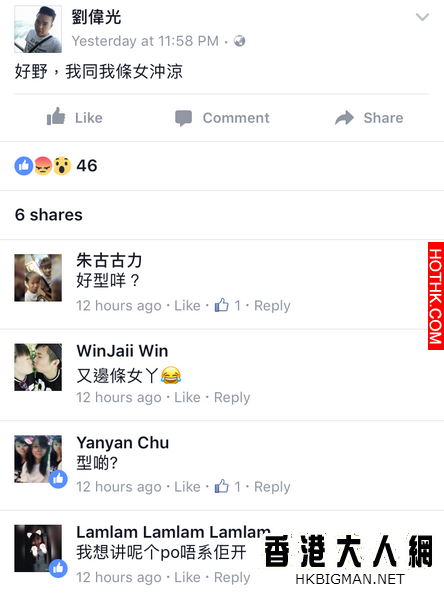This screenshot has height=593, width=444.
Task: Reply to WinJaii Win's comment
Action: click(x=232, y=398)
